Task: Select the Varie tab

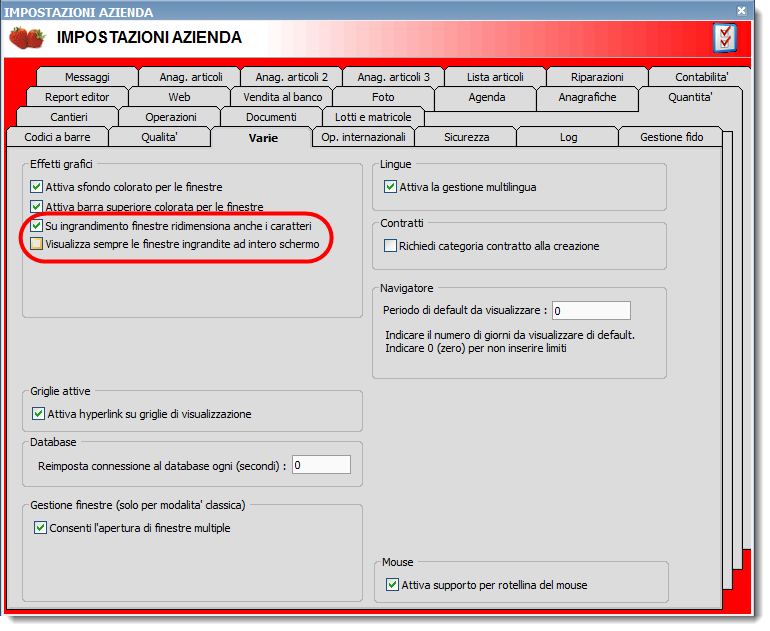Action: (263, 138)
